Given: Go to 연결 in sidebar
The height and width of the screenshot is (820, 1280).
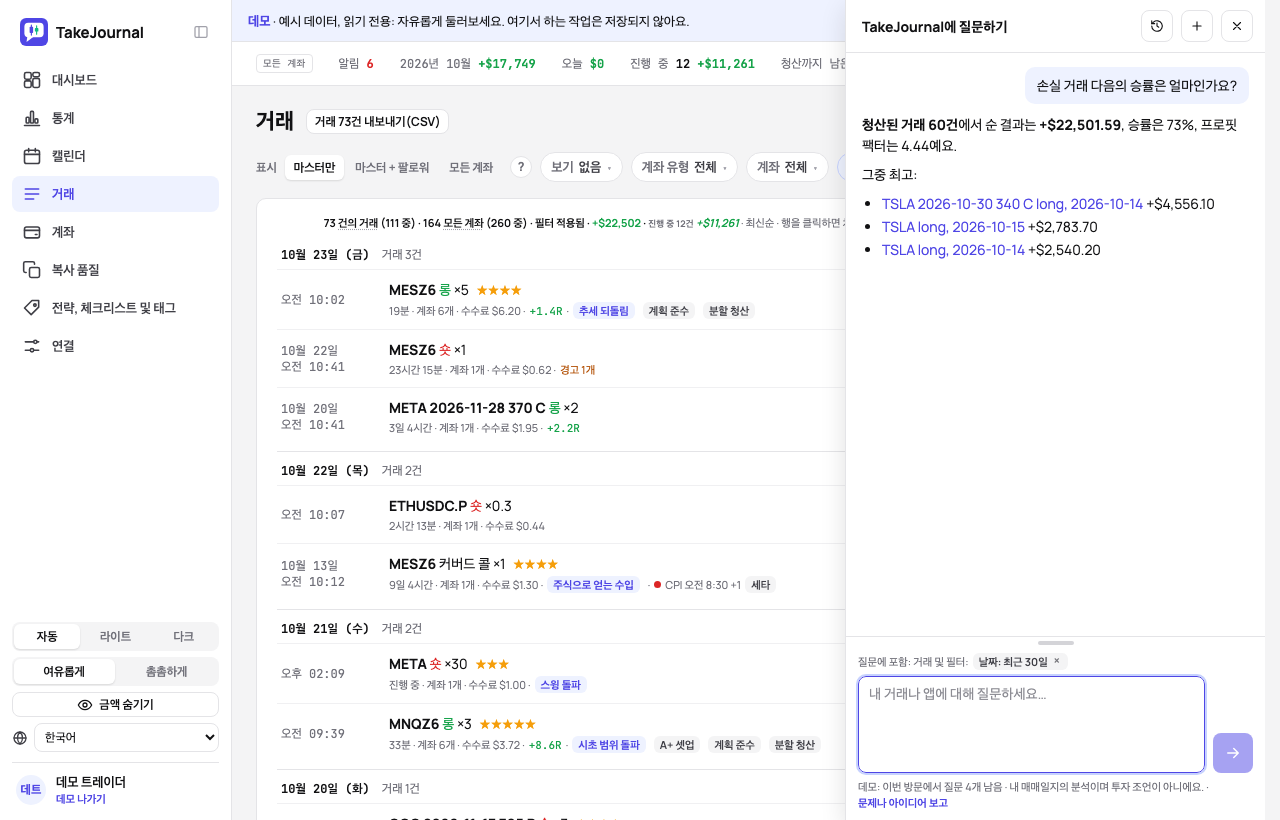Looking at the screenshot, I should point(115,346).
